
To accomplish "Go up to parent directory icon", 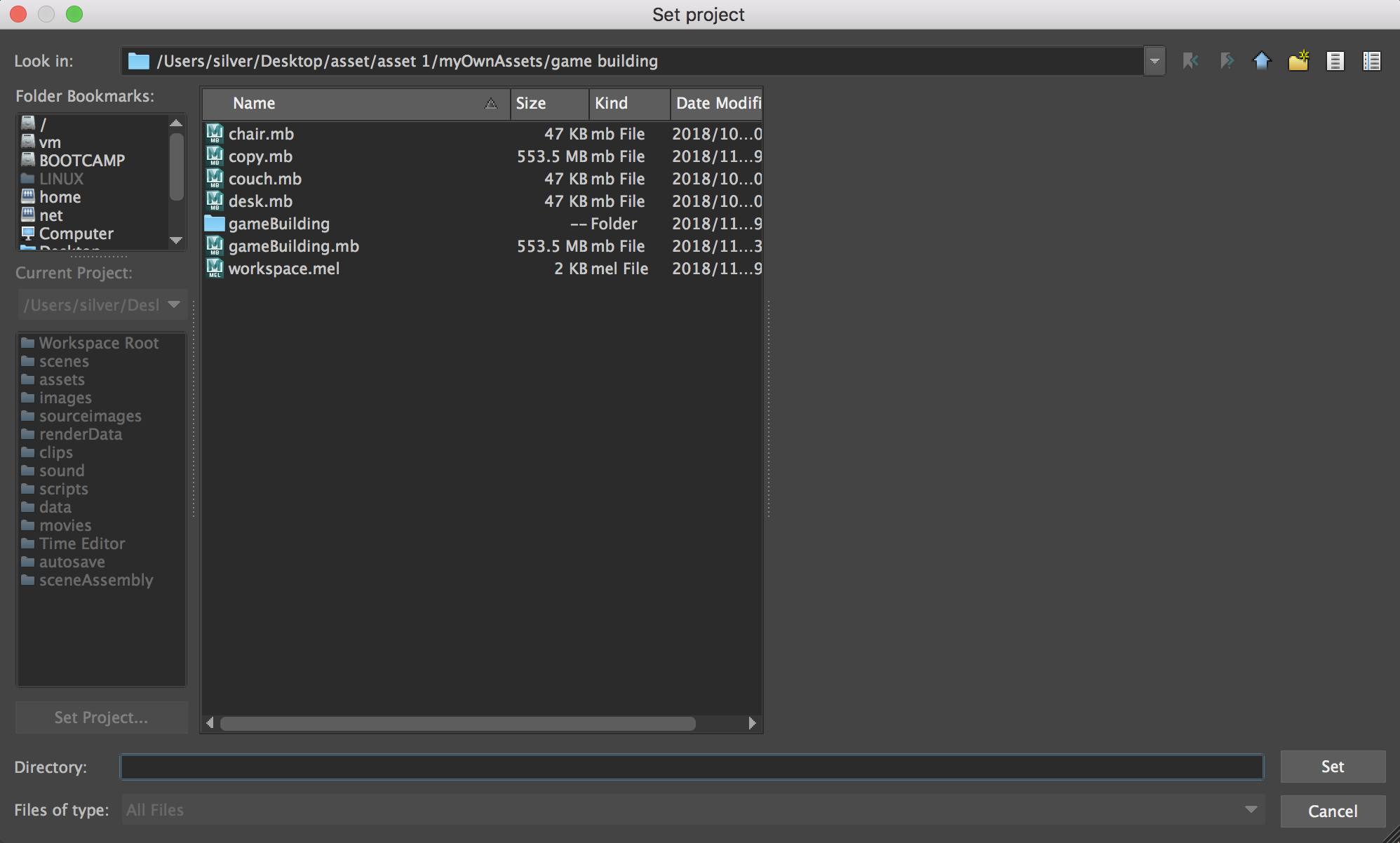I will [1262, 61].
